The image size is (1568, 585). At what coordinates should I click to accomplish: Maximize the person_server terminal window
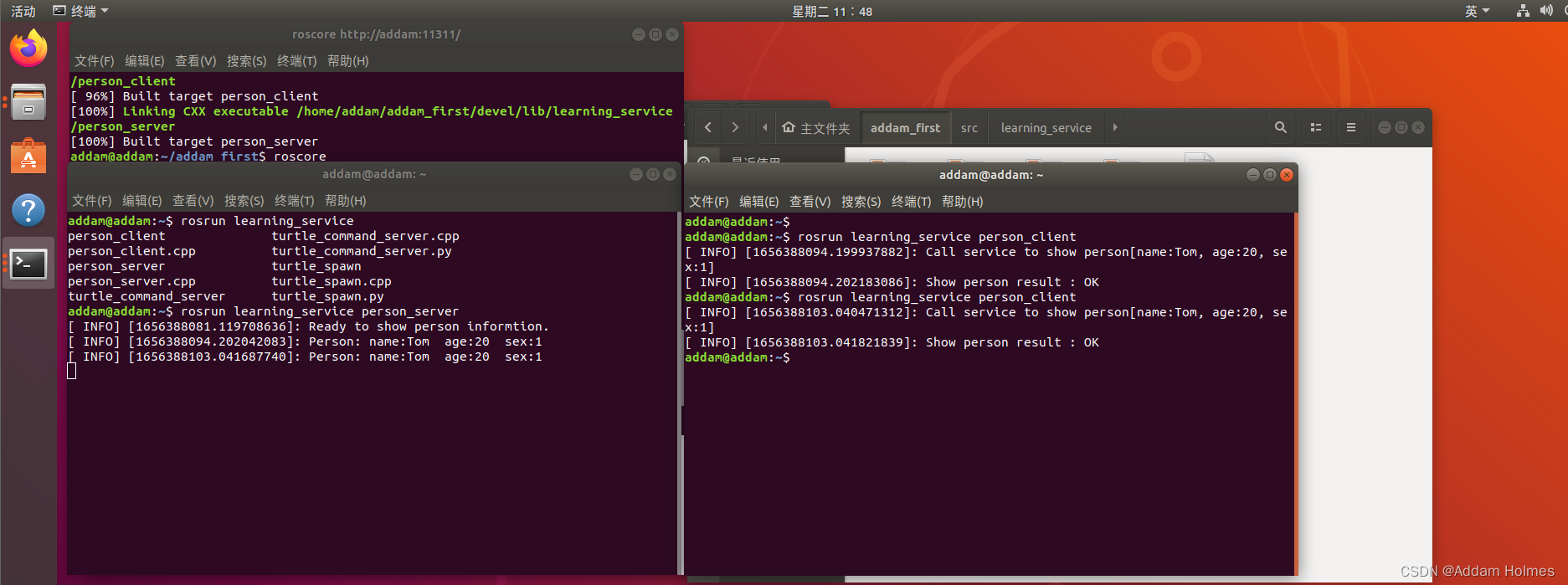pos(653,174)
